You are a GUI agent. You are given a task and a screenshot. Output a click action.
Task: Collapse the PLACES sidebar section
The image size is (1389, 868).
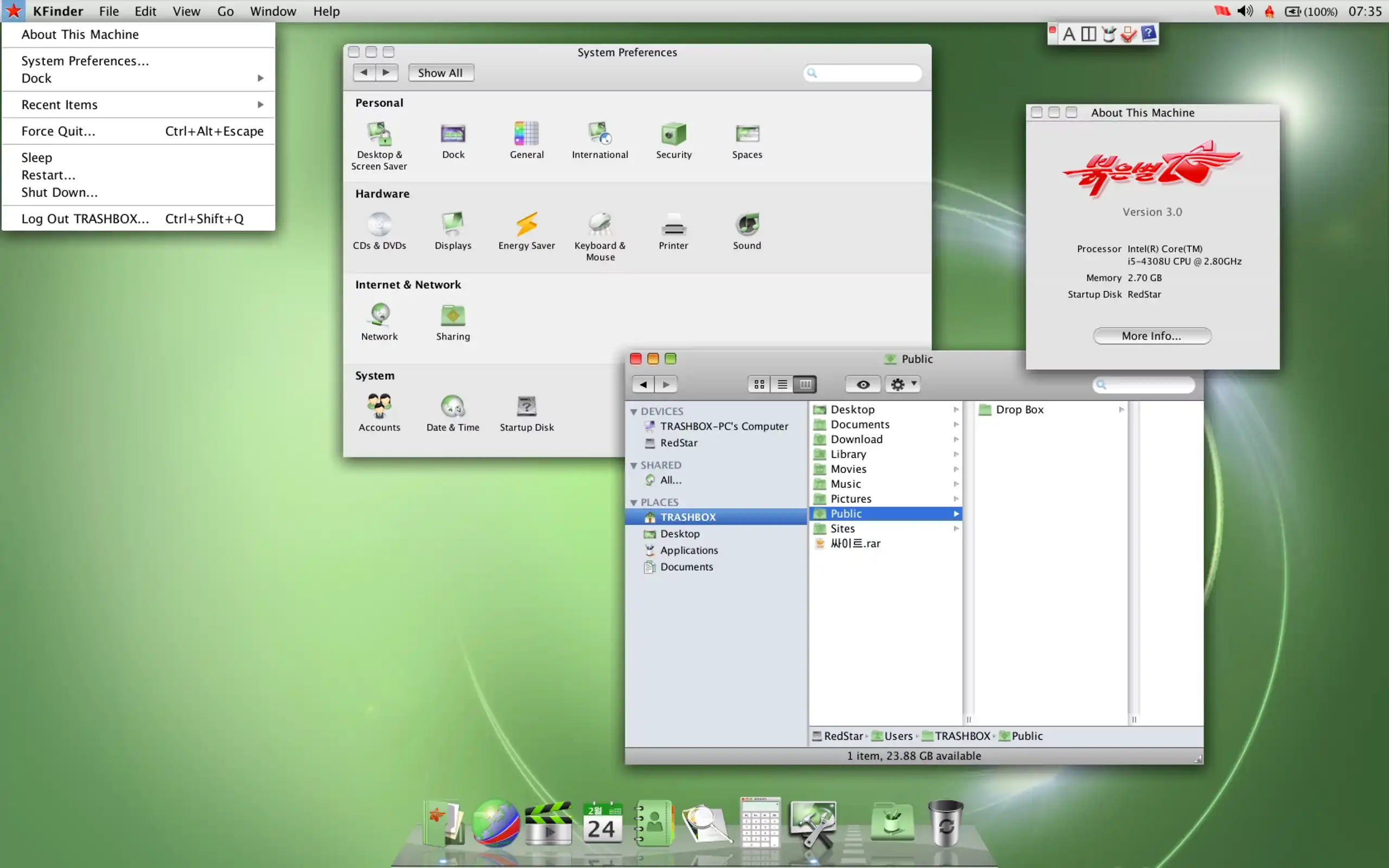click(x=634, y=503)
